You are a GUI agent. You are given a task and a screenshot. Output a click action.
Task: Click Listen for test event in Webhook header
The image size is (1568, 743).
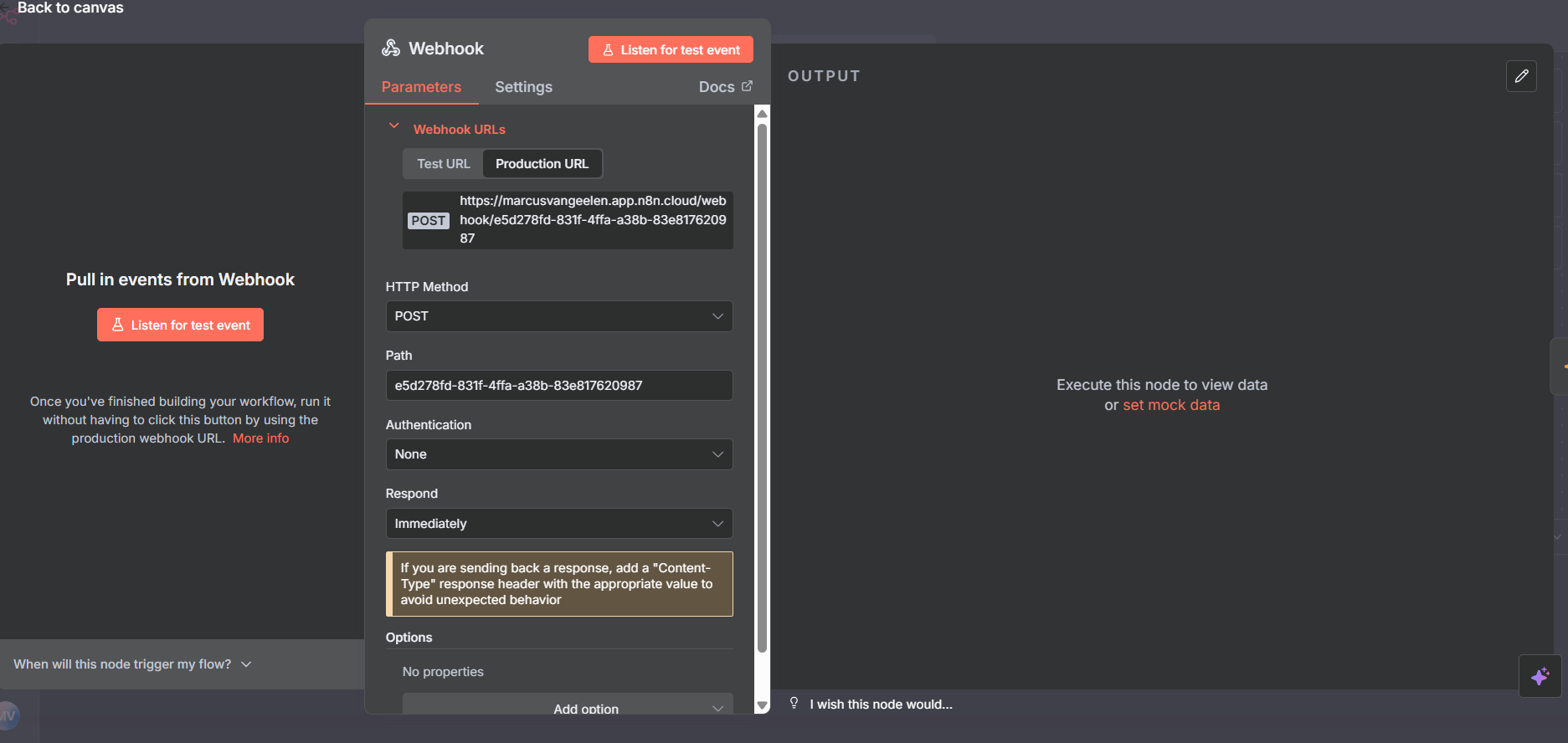click(x=671, y=49)
